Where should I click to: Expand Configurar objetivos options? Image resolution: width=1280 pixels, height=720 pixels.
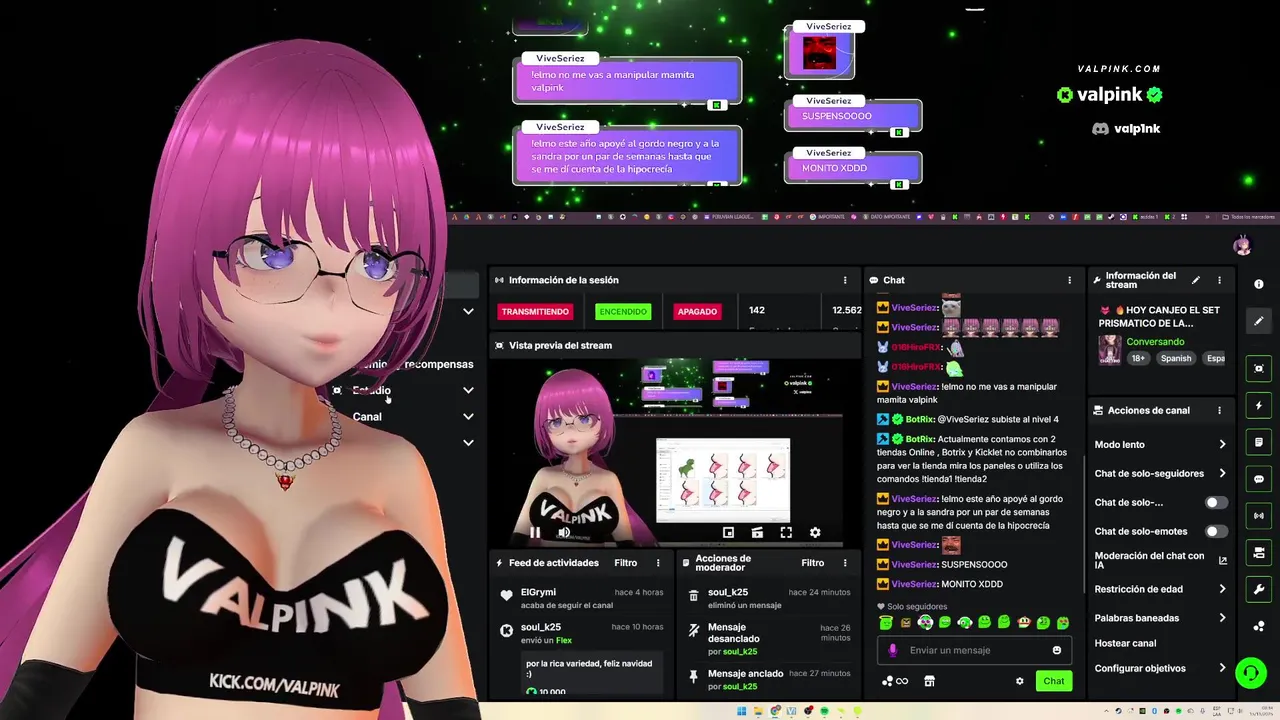click(x=1222, y=668)
